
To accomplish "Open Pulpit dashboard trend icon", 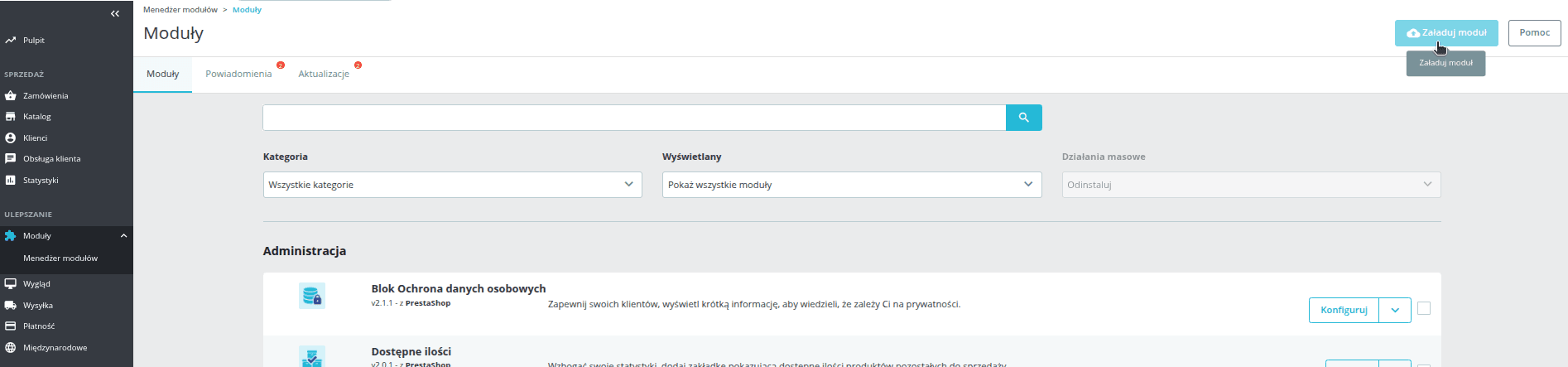I will (x=11, y=40).
